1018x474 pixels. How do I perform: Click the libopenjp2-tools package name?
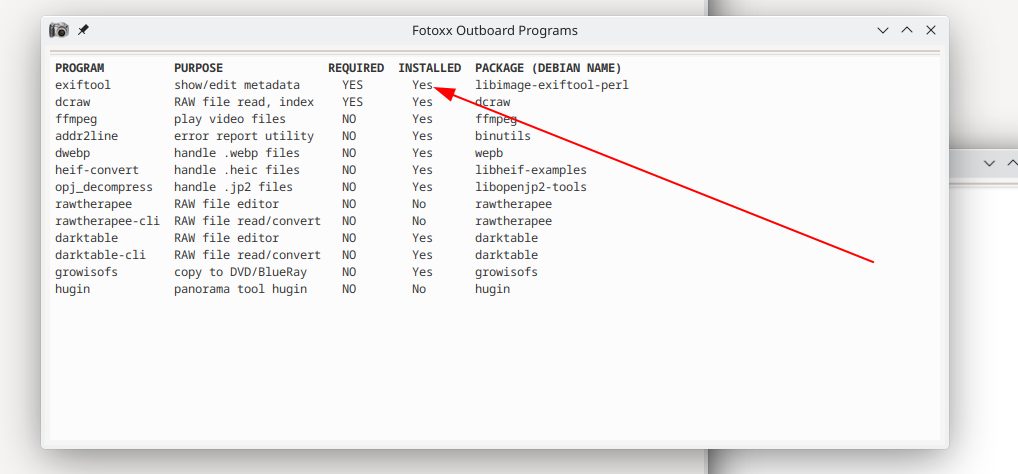530,187
